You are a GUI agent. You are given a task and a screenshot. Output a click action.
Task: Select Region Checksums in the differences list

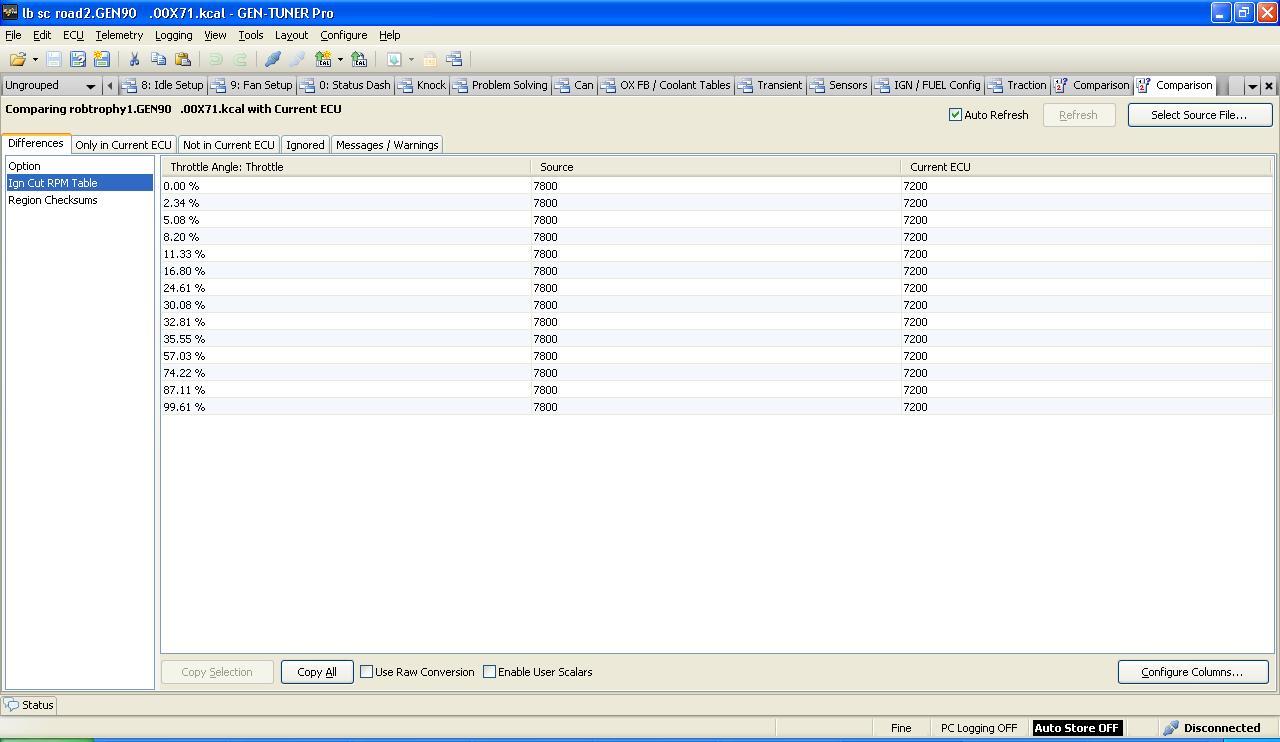tap(53, 200)
